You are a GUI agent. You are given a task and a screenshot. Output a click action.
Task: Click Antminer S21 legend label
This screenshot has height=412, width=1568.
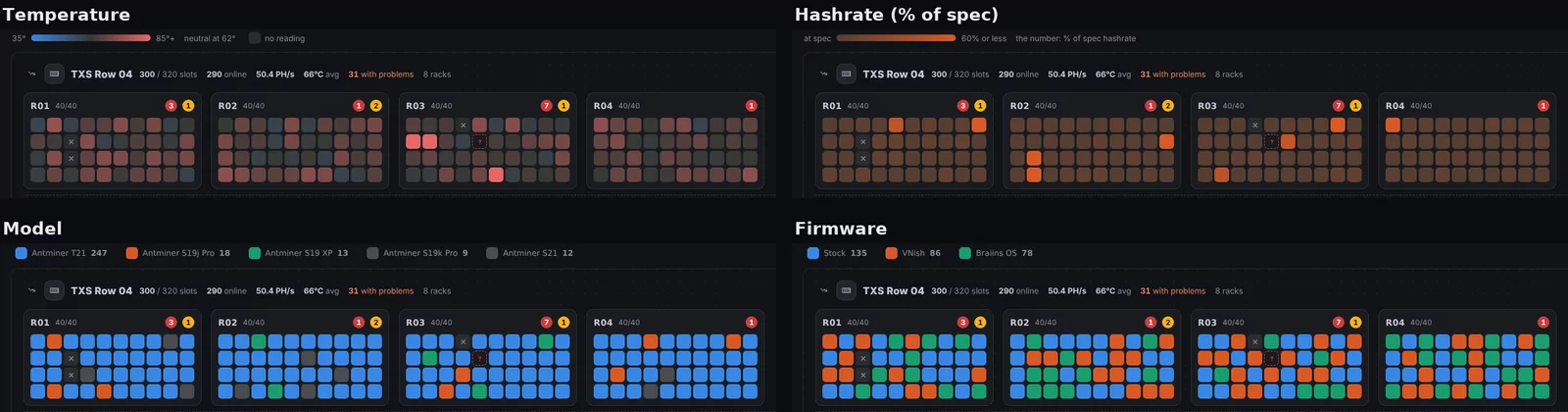coord(530,253)
